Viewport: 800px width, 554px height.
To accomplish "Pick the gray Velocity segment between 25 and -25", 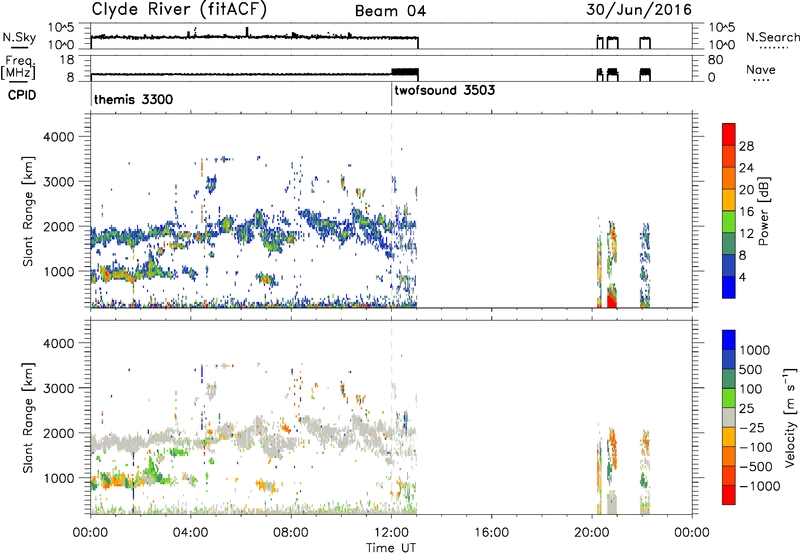I will [x=729, y=417].
